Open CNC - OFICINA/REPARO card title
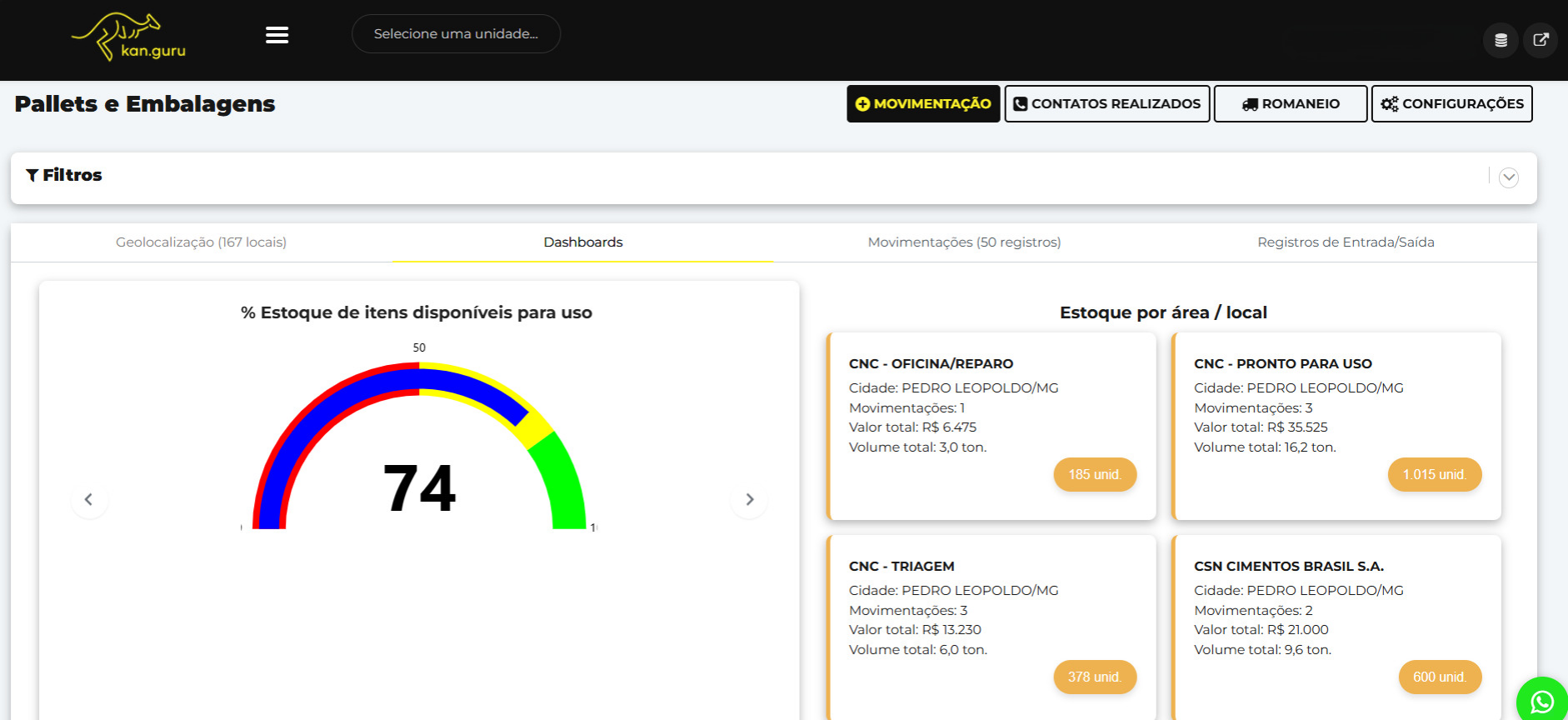Viewport: 1568px width, 720px height. (x=931, y=363)
